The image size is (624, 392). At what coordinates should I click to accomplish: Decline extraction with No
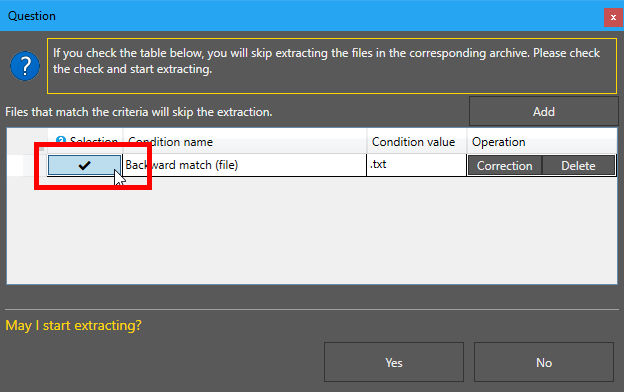(544, 362)
